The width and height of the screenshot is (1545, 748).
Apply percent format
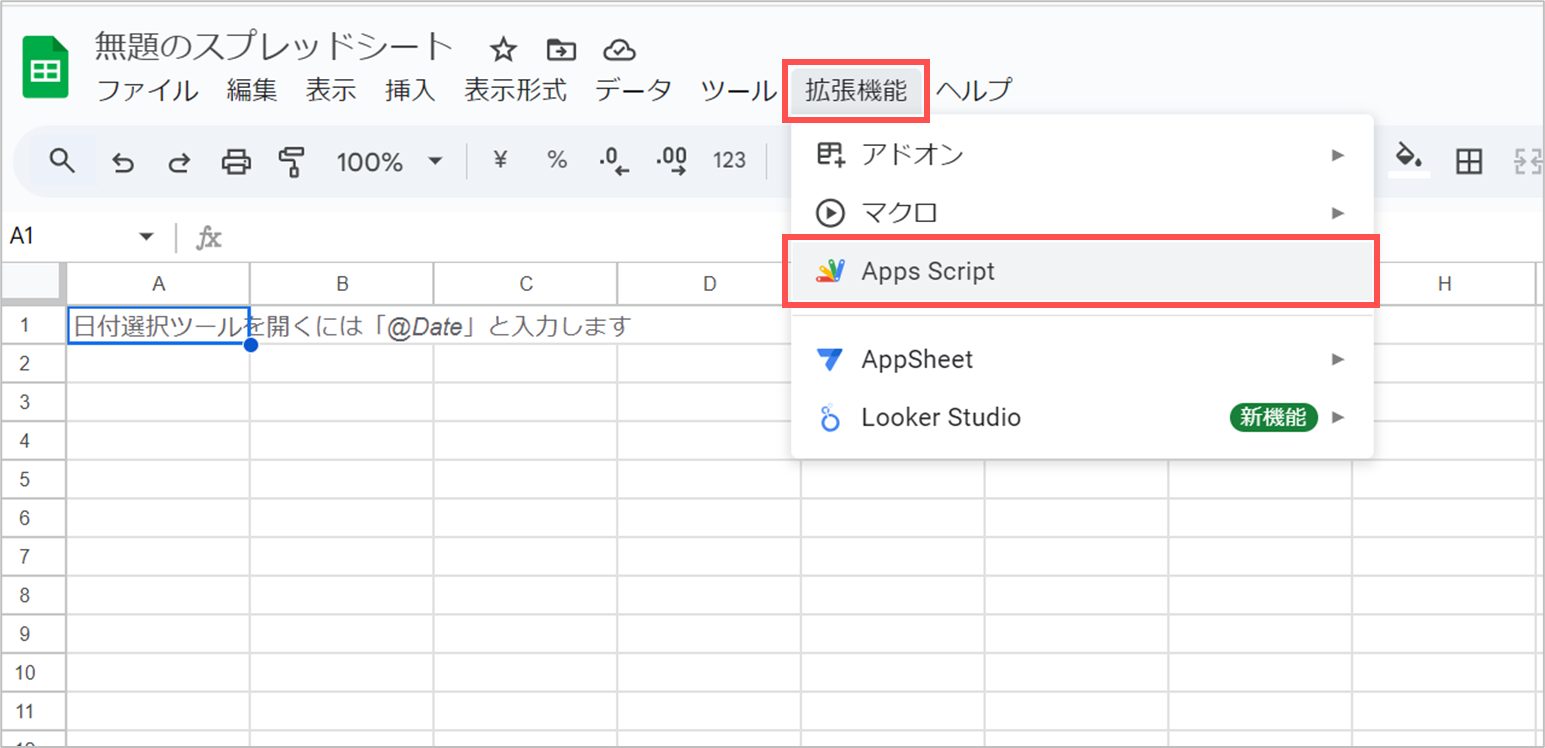pos(557,160)
